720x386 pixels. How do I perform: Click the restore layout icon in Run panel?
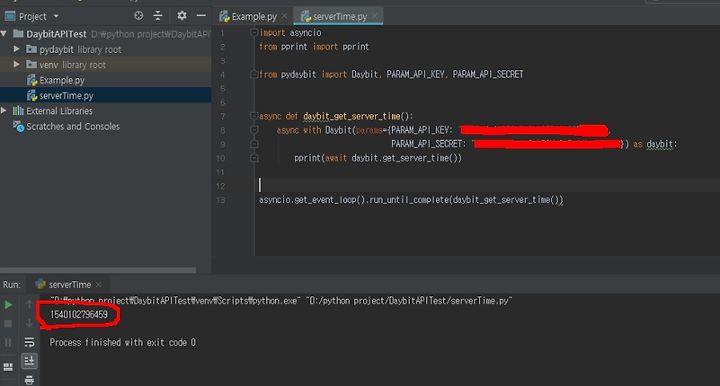tap(8, 367)
